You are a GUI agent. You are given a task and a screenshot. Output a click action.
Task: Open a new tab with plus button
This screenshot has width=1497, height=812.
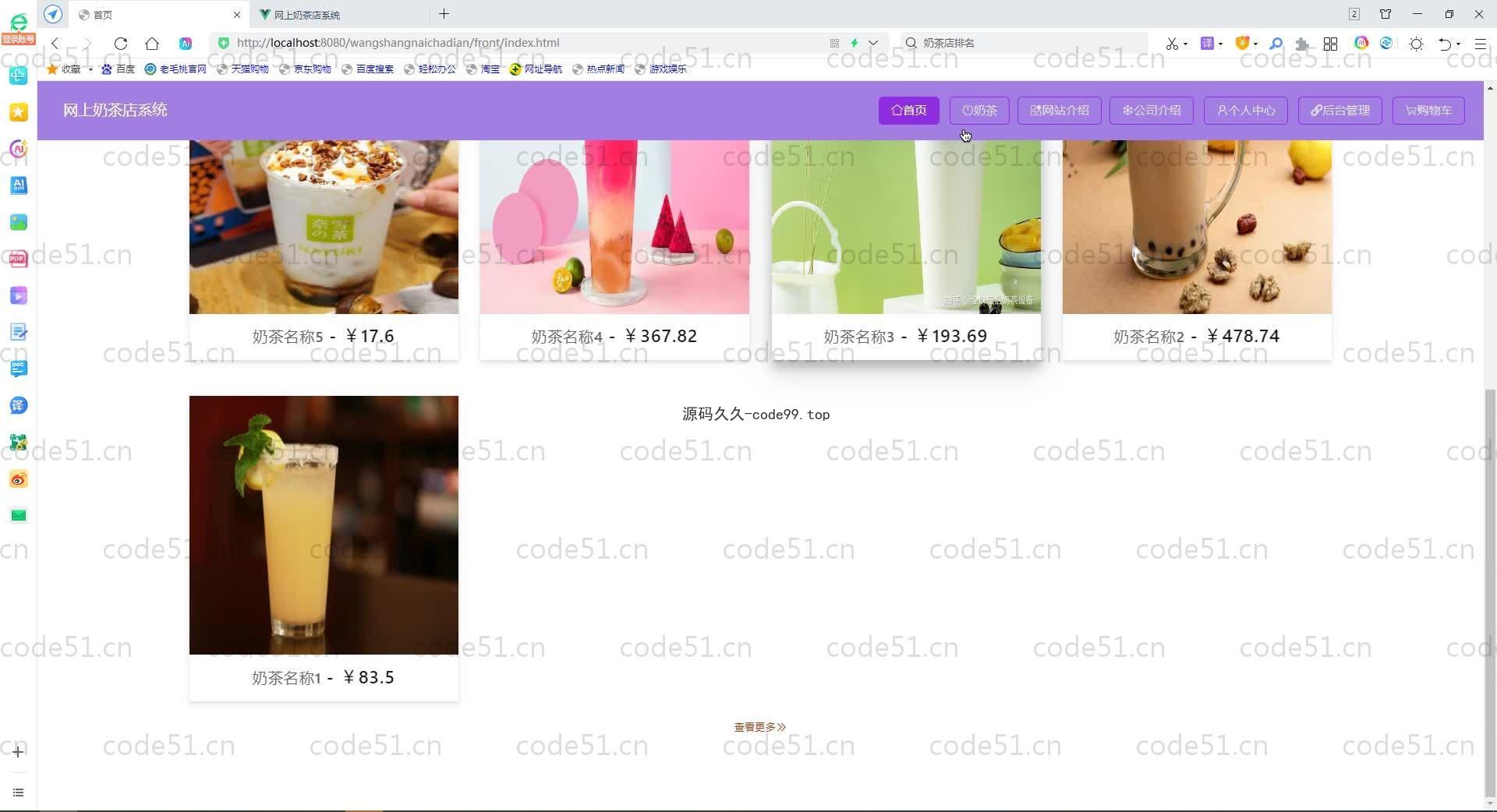444,14
